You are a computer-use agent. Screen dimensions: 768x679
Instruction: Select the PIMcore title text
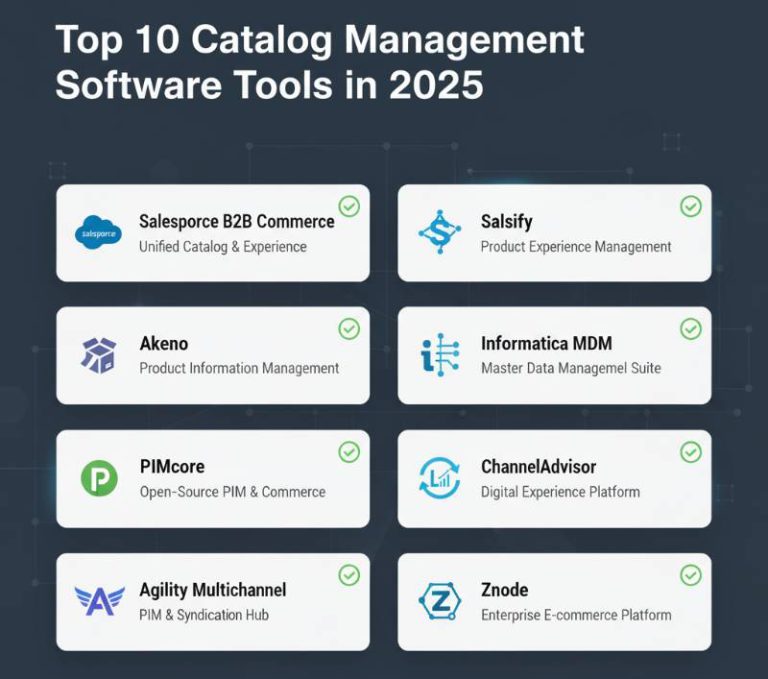(172, 466)
